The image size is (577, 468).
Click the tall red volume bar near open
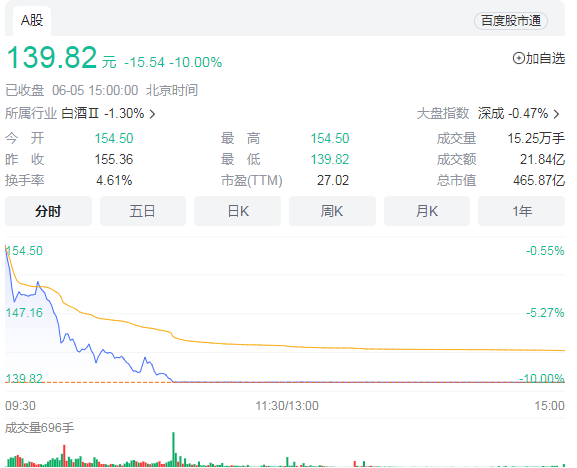(64, 456)
